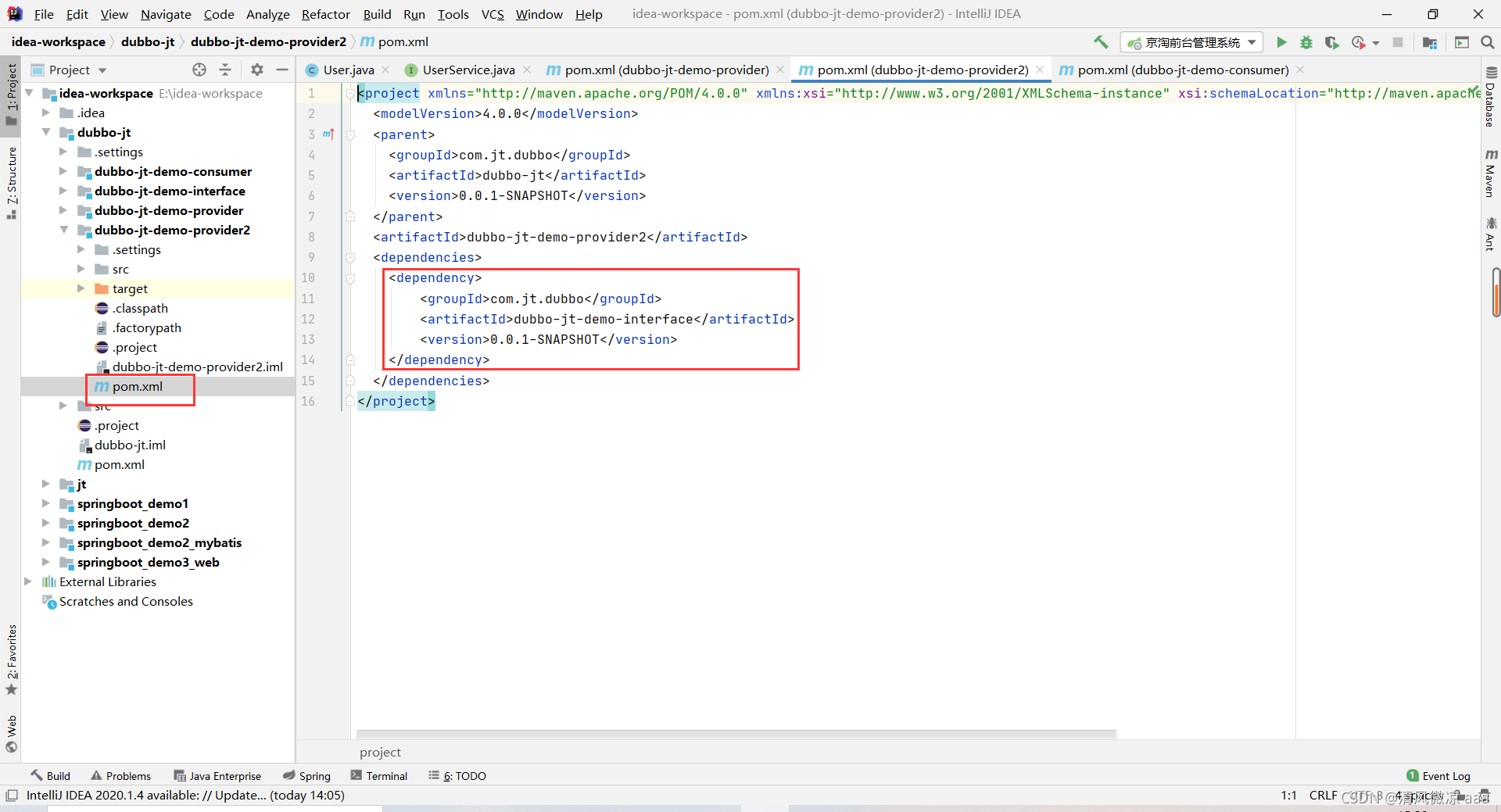The height and width of the screenshot is (812, 1501).
Task: Click the vertical scrollbar thumb at right edge
Action: 1496,292
